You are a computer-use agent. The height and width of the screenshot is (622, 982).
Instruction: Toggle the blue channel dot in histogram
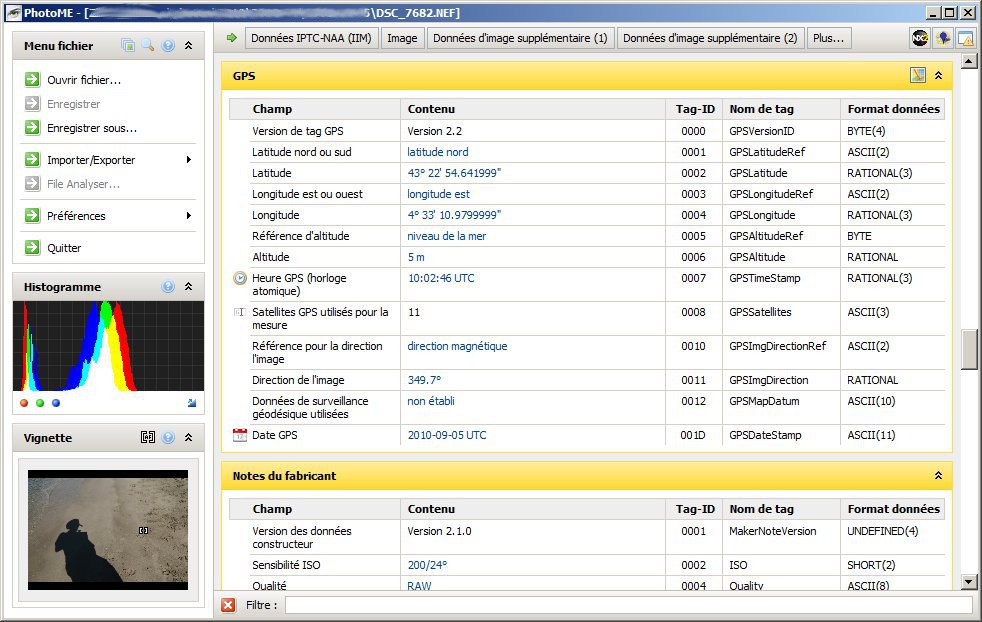[x=56, y=403]
